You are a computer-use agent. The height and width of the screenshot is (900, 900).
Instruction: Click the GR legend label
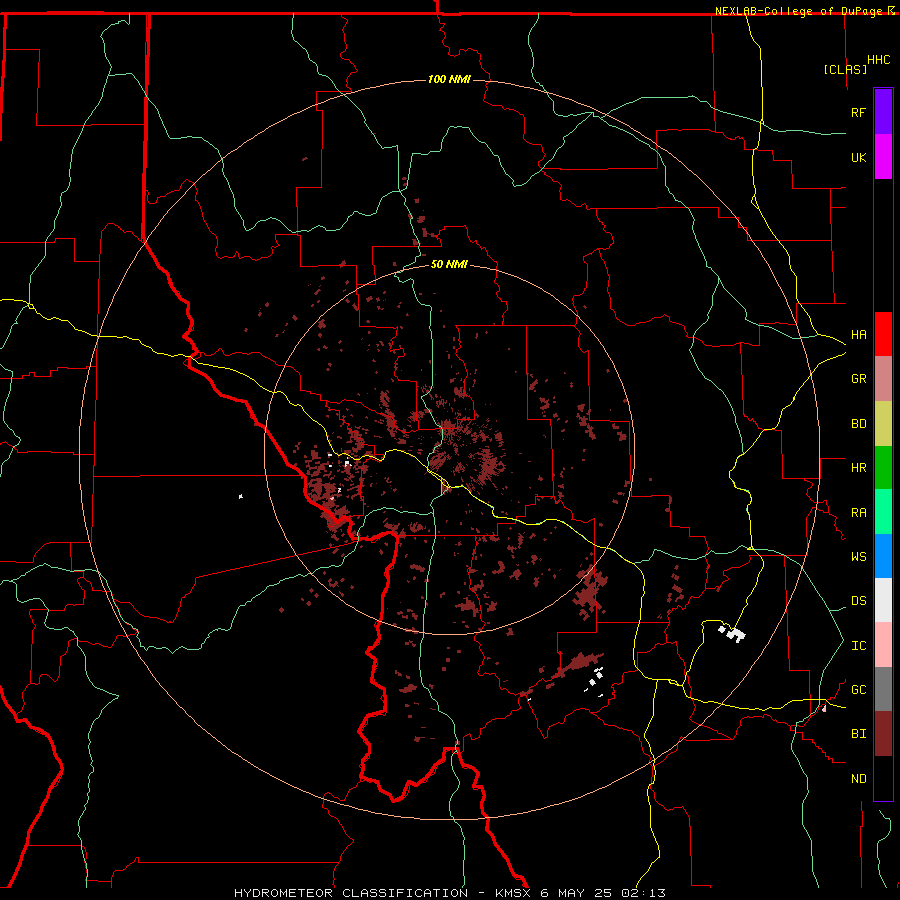point(858,379)
